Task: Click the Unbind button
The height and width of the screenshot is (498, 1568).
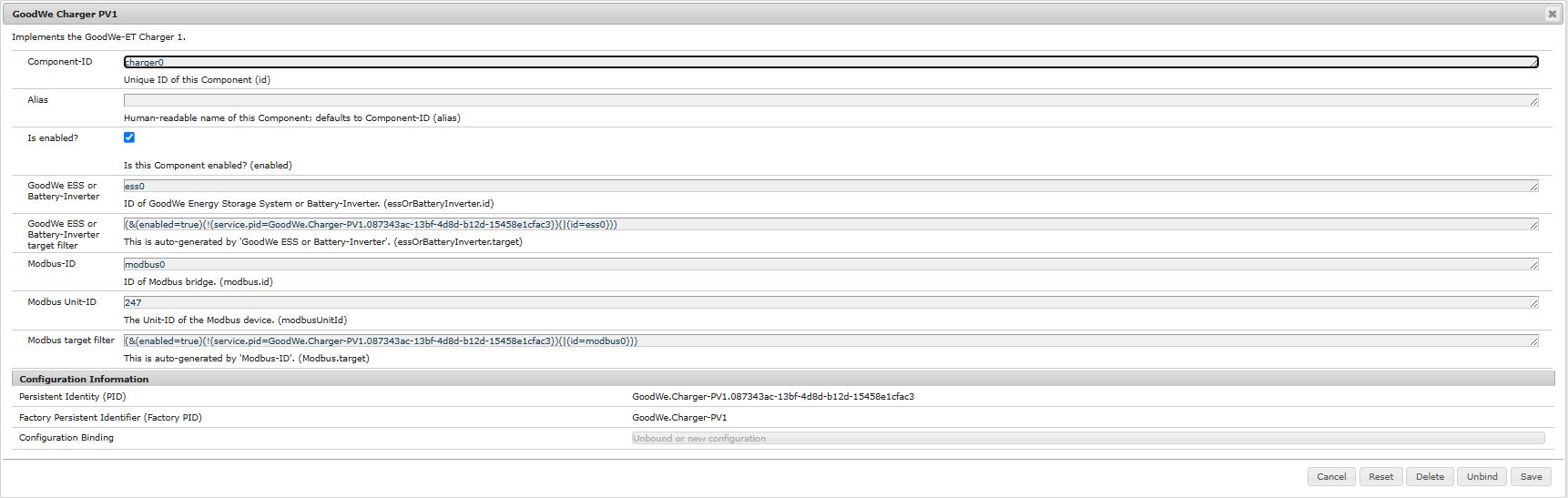Action: pos(1482,476)
